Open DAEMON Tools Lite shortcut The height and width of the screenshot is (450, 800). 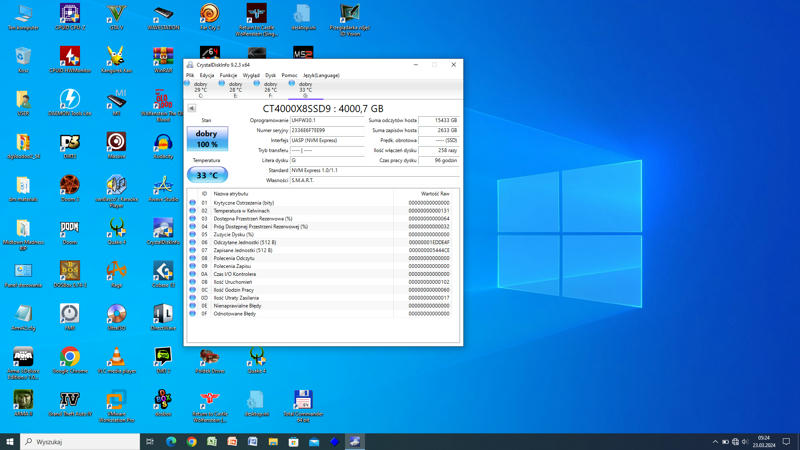70,103
